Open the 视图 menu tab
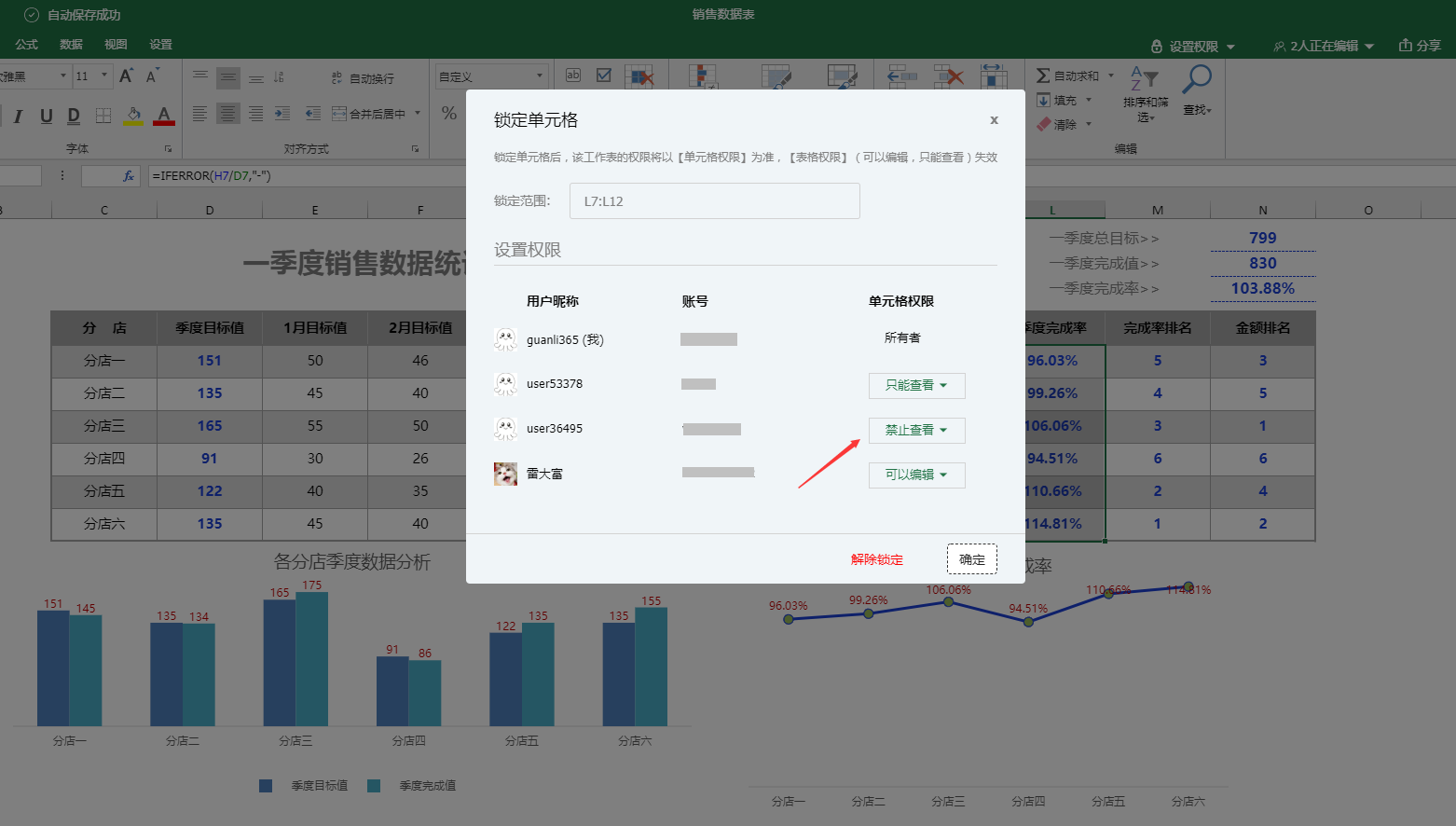This screenshot has width=1456, height=826. tap(116, 45)
